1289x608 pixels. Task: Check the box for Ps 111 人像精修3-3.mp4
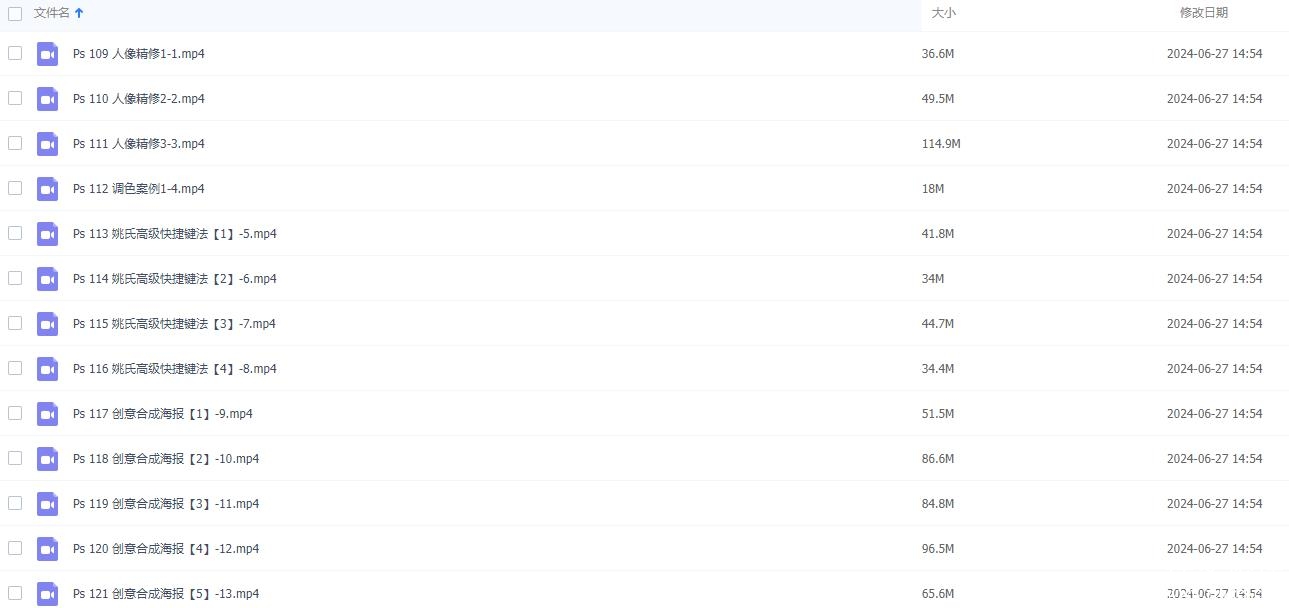pyautogui.click(x=15, y=143)
